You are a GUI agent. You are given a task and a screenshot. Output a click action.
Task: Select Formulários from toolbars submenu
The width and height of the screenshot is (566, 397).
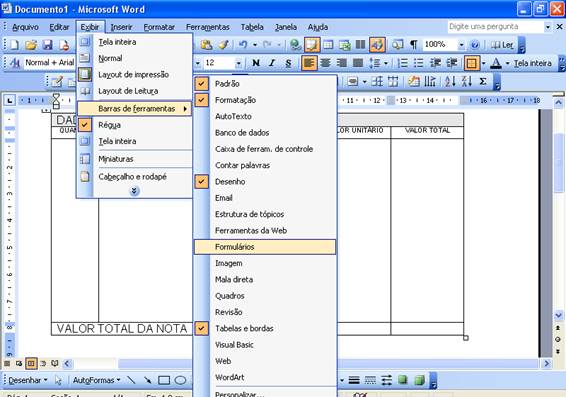click(x=265, y=247)
